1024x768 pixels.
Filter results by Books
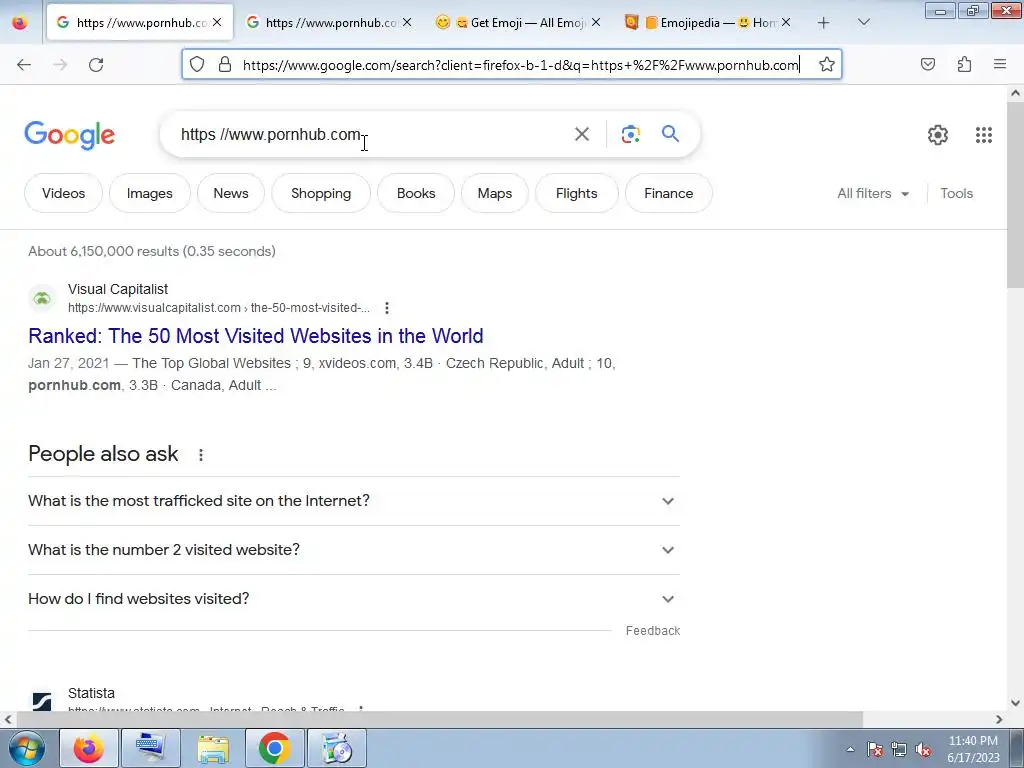point(416,193)
